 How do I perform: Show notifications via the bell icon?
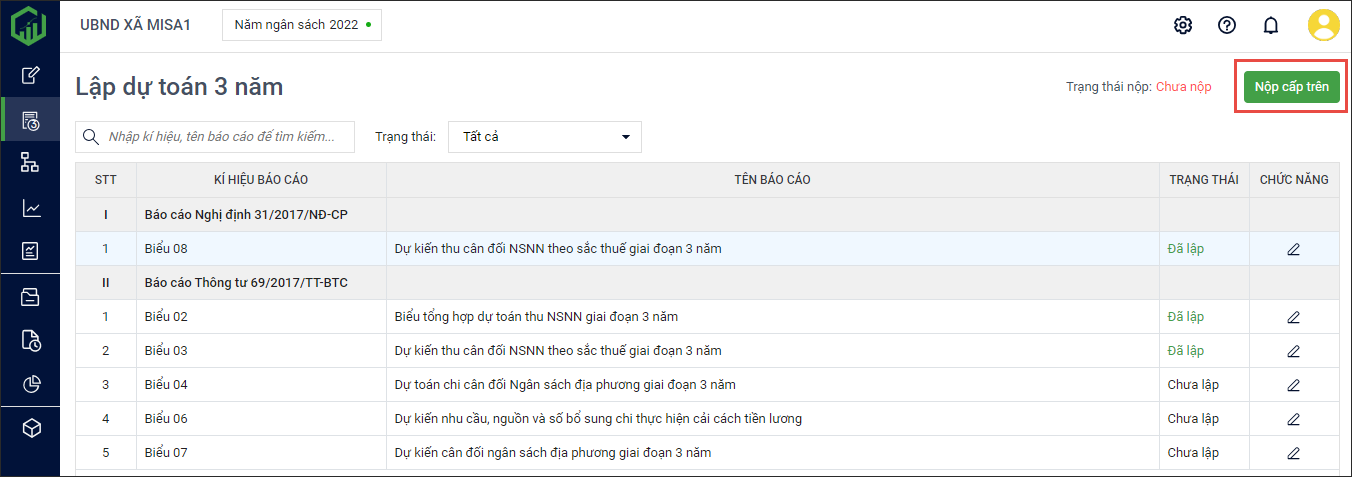click(1271, 25)
